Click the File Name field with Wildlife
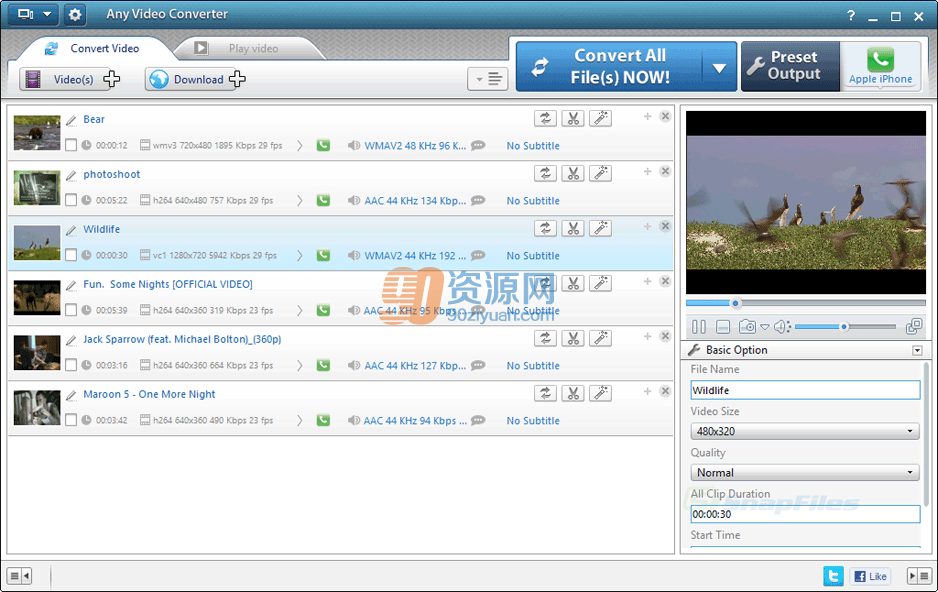Screen dimensions: 938x592 click(805, 390)
